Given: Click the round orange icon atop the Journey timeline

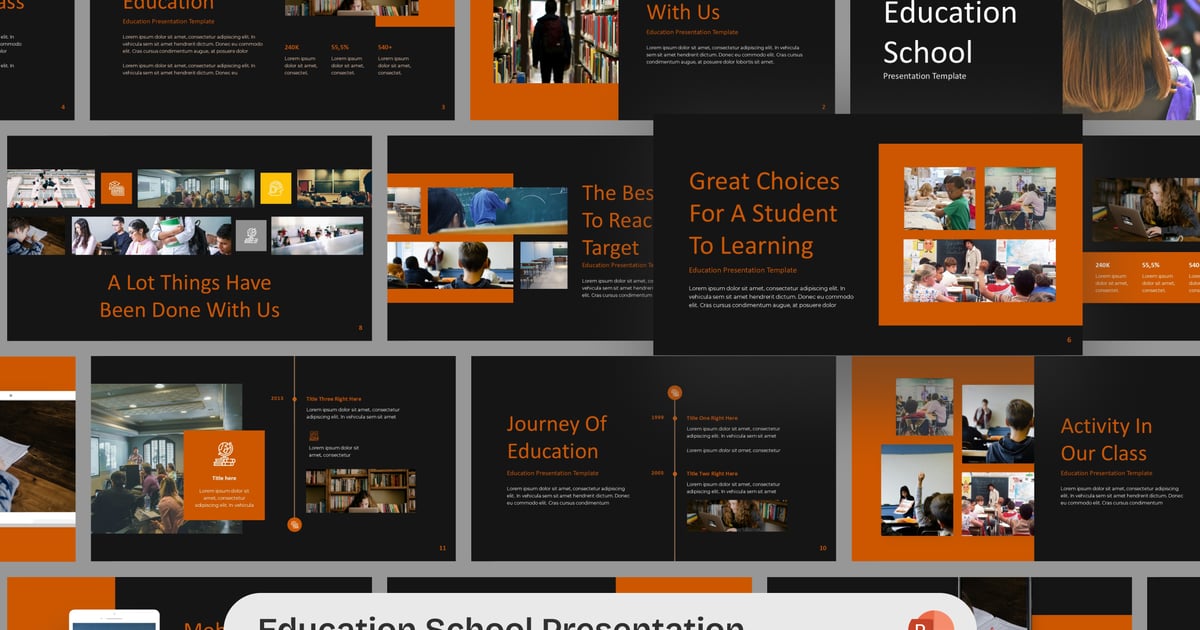Looking at the screenshot, I should [x=675, y=393].
